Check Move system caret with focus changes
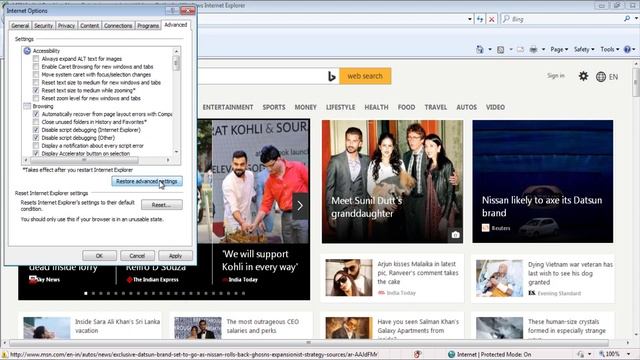 [36, 75]
